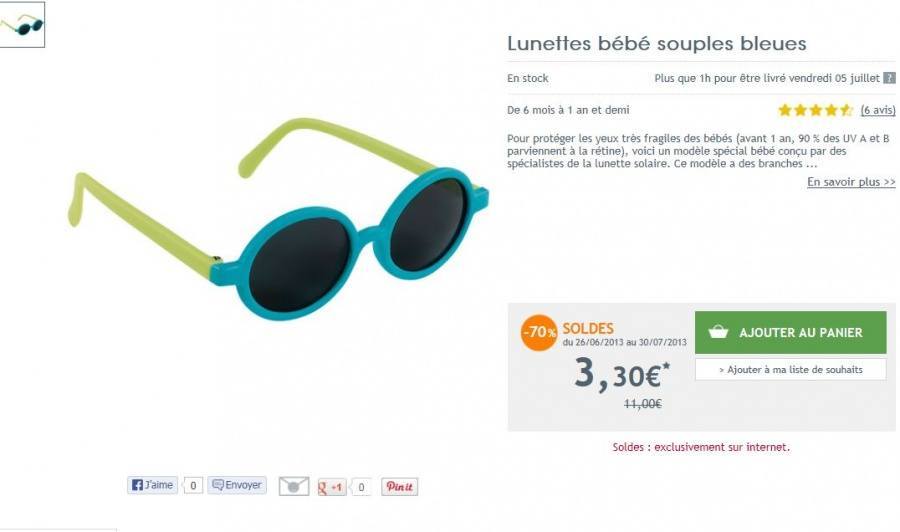The width and height of the screenshot is (900, 532).
Task: Click the Facebook Envoyer button
Action: click(237, 485)
